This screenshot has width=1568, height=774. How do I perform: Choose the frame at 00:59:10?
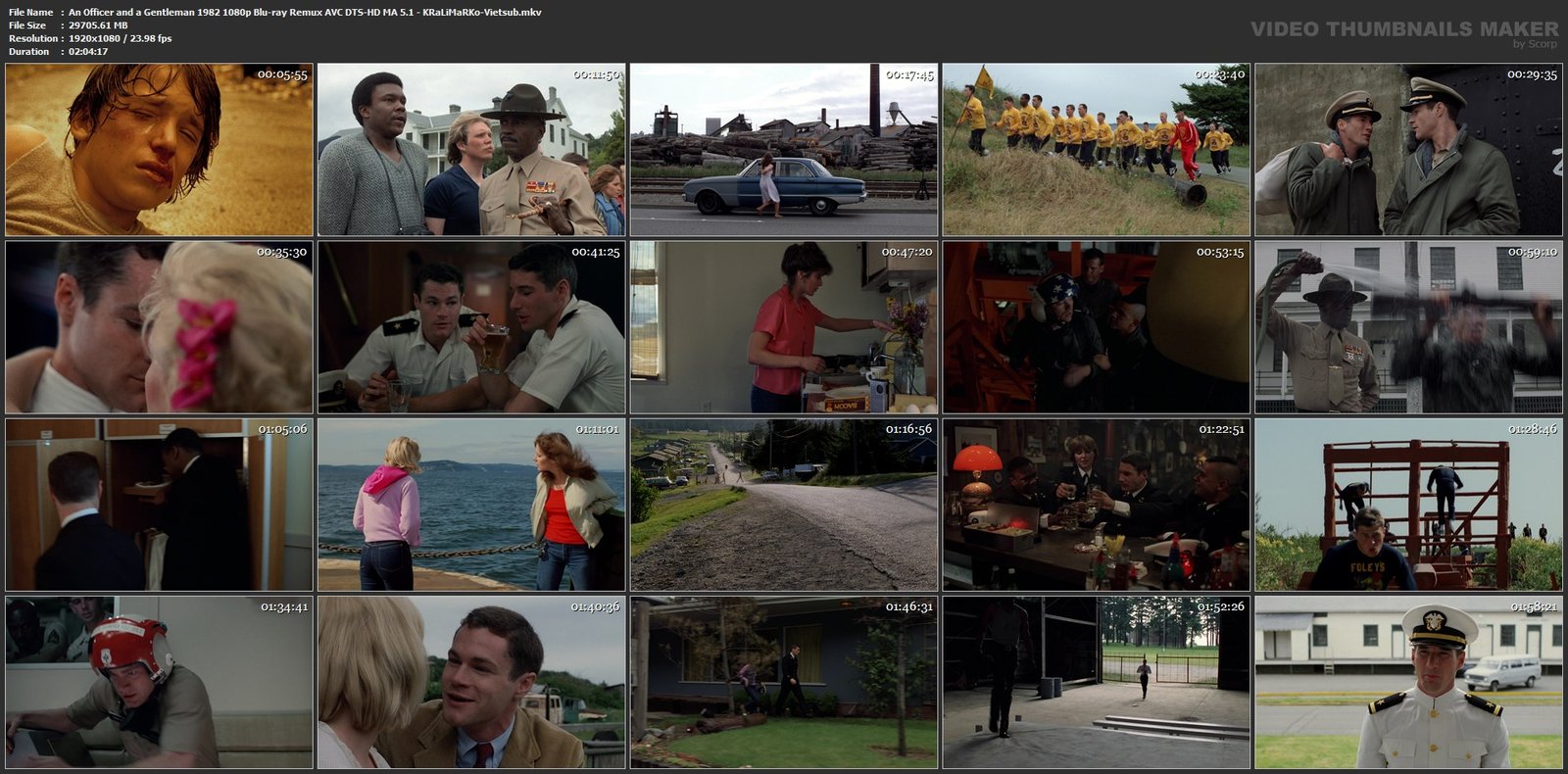point(1409,327)
